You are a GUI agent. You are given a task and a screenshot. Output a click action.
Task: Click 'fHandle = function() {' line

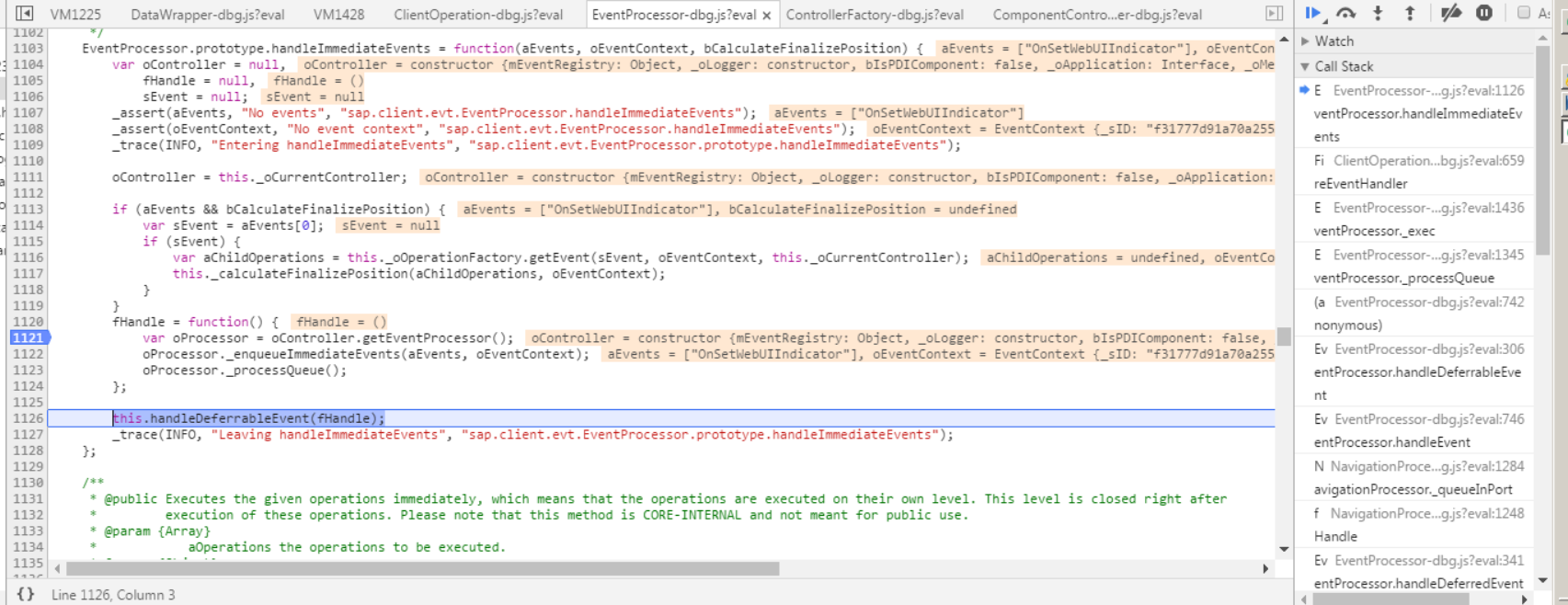point(195,322)
